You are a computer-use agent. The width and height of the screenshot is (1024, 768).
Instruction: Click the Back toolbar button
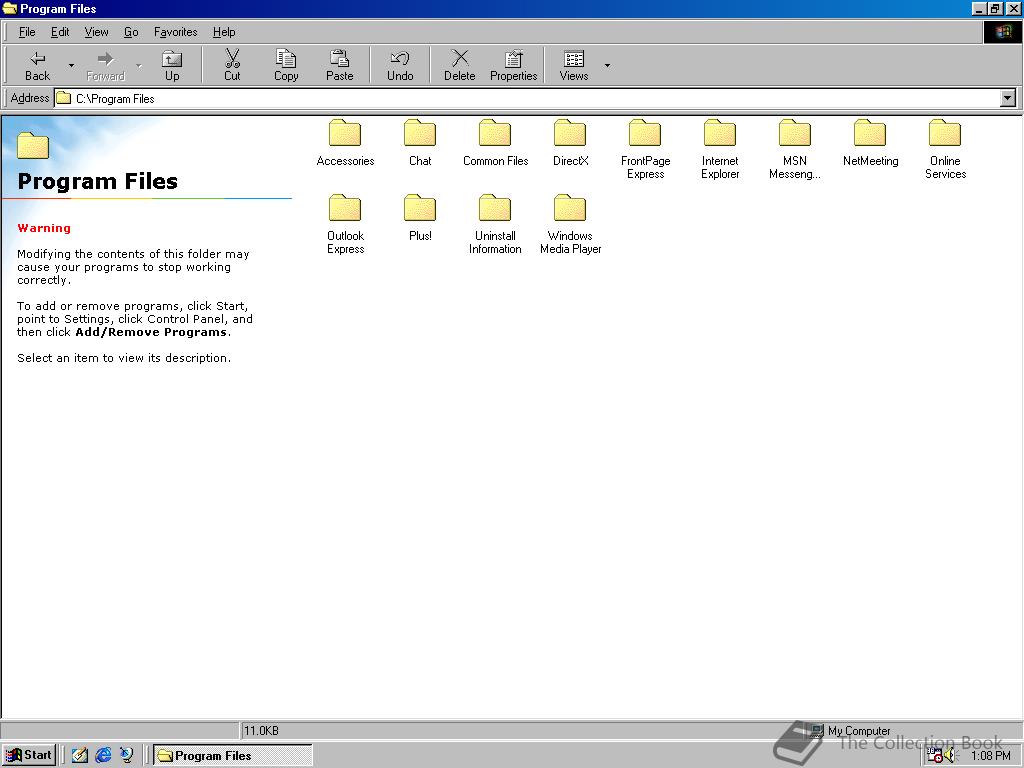37,65
